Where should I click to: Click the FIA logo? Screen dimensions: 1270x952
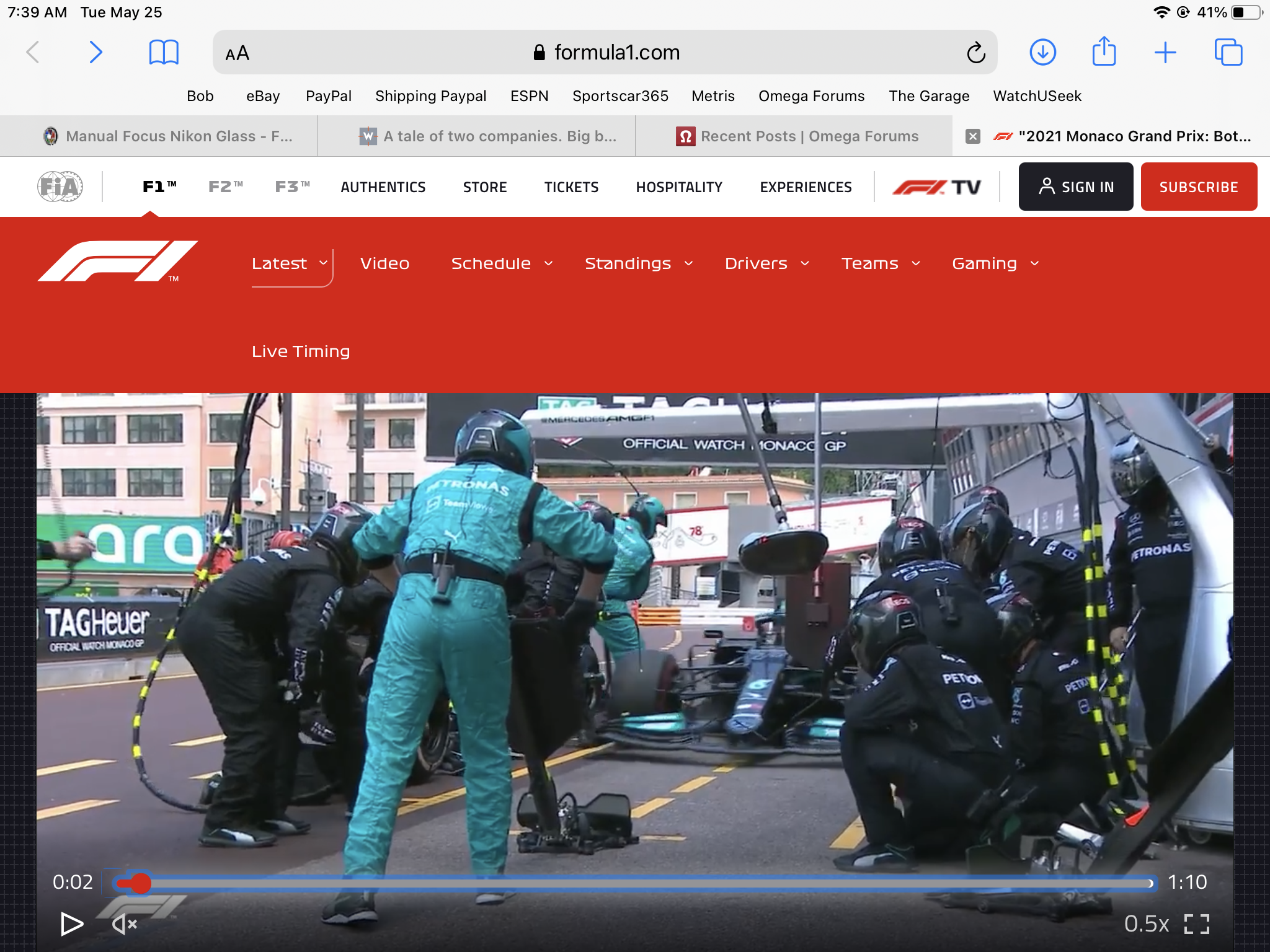click(60, 187)
